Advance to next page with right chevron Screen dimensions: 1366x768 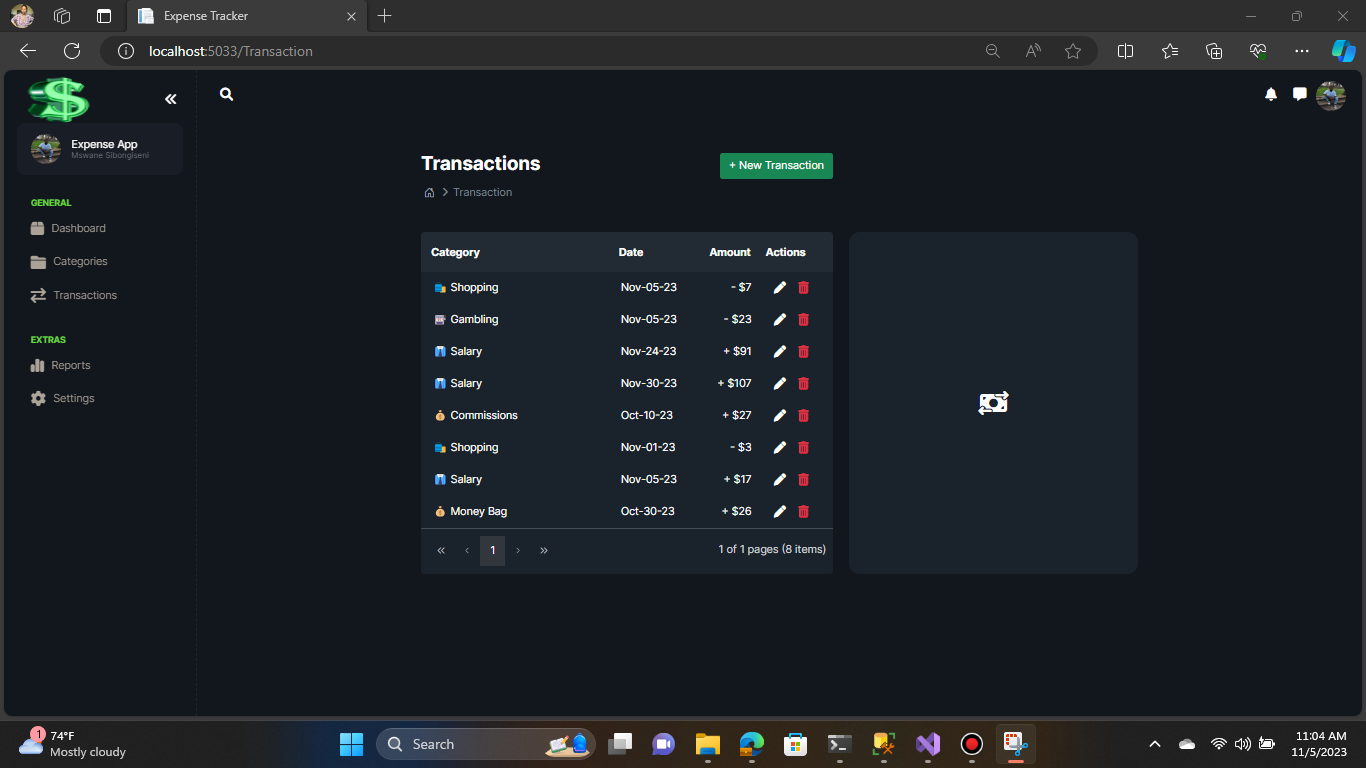point(518,550)
